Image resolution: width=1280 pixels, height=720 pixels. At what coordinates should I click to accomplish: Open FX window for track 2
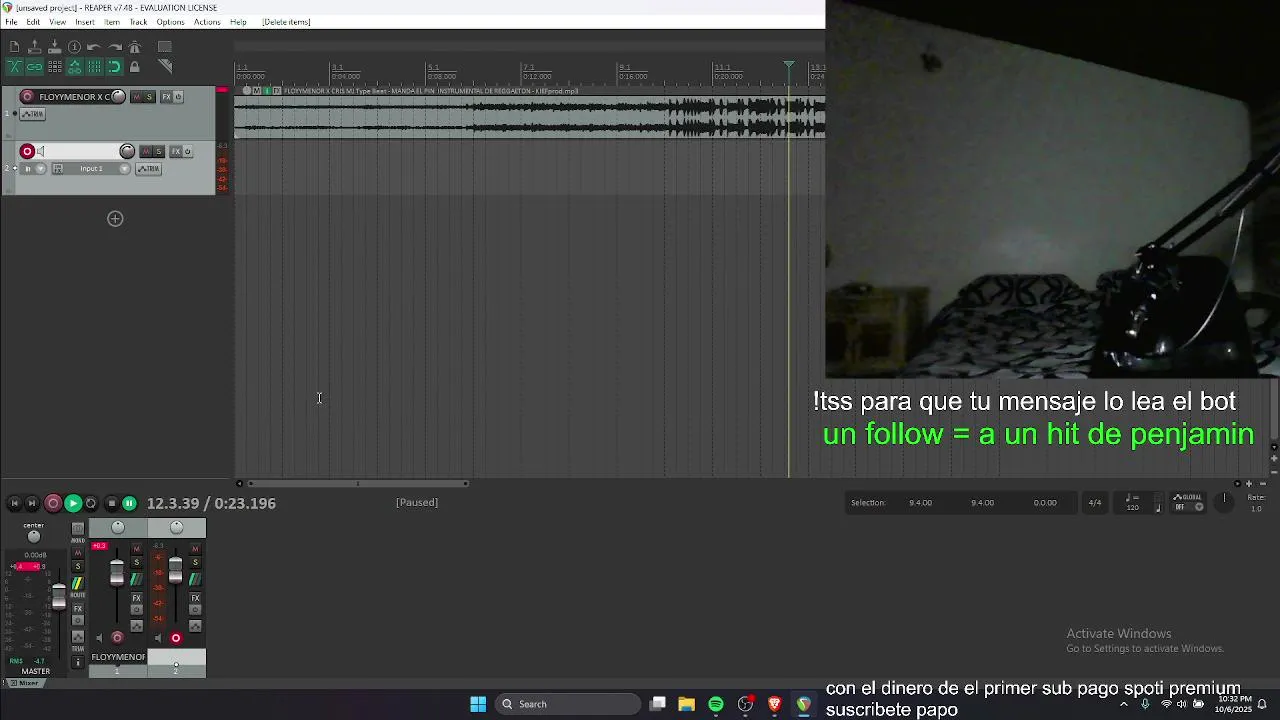point(175,151)
